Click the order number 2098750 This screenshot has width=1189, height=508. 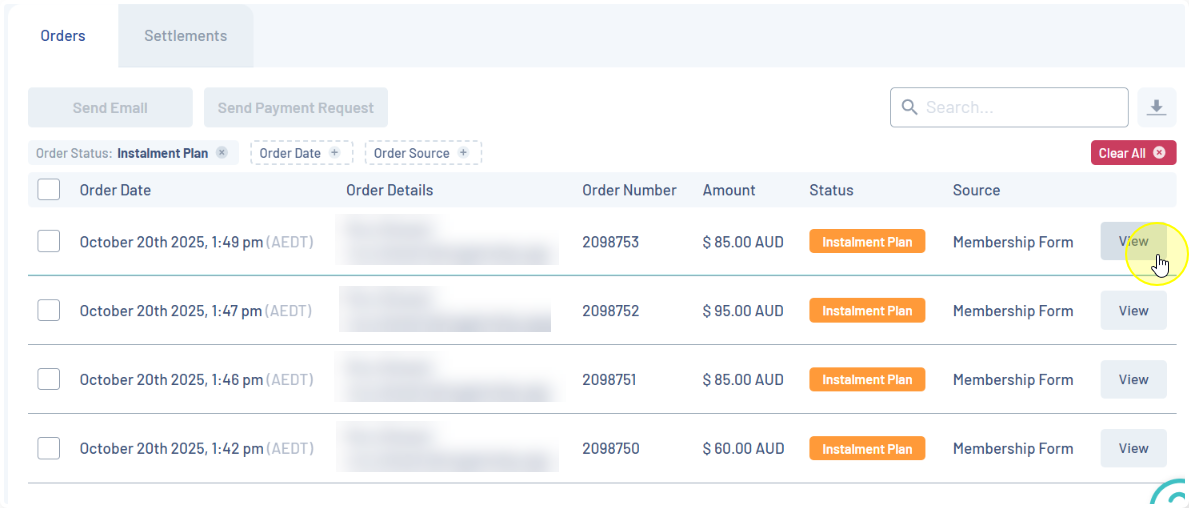(x=611, y=449)
